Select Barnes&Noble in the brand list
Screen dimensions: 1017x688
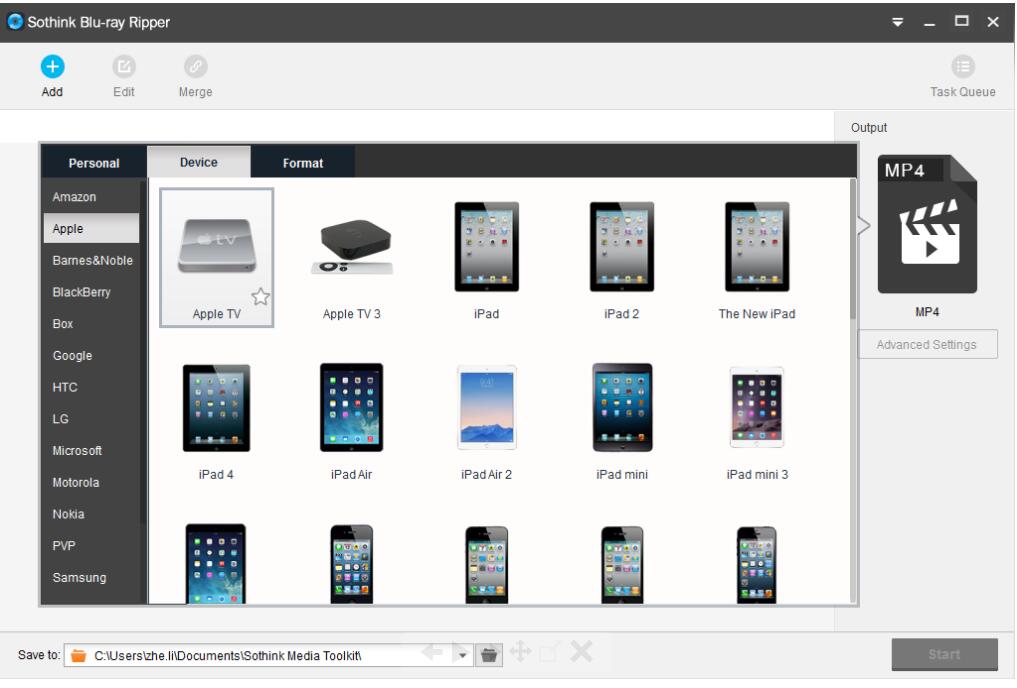pos(91,260)
